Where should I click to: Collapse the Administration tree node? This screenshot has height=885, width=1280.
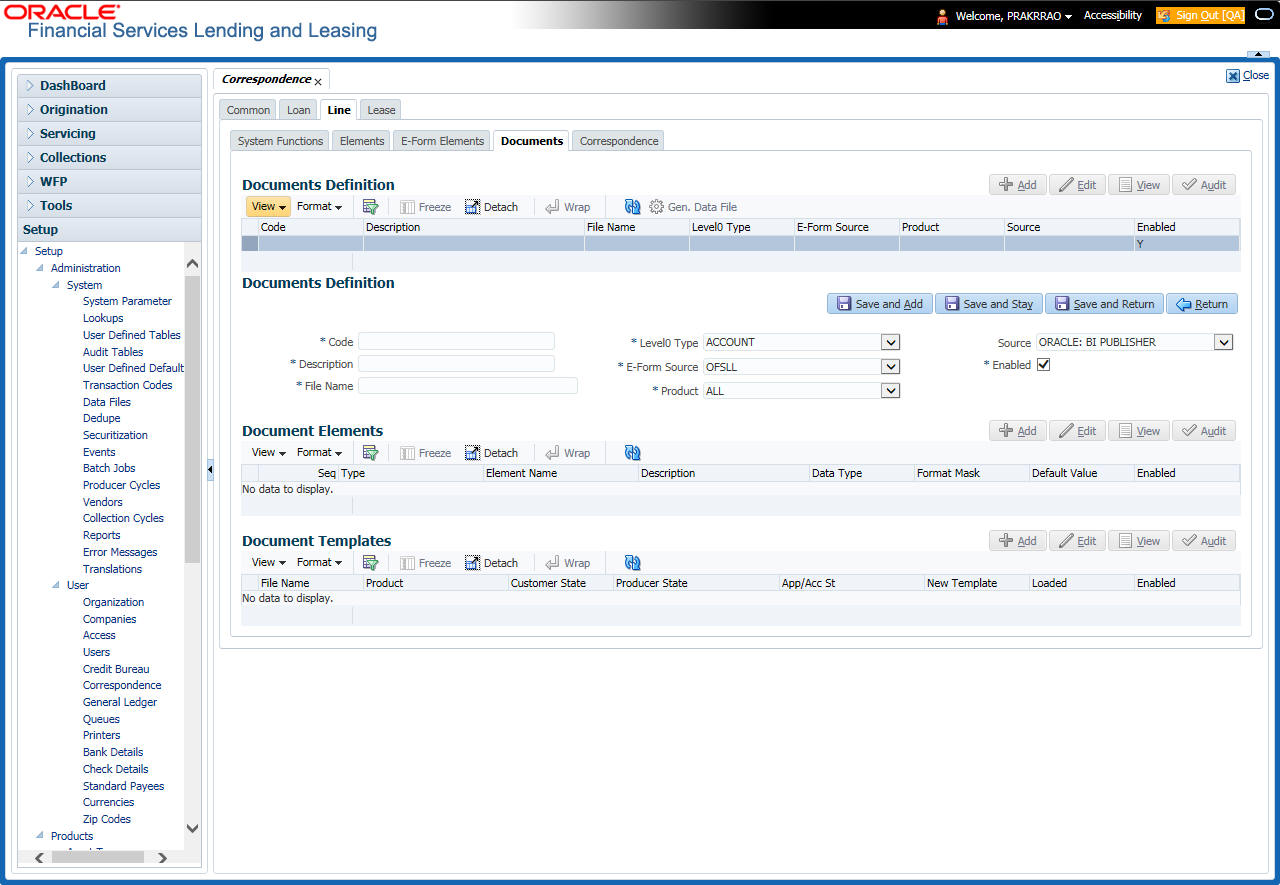tap(40, 268)
